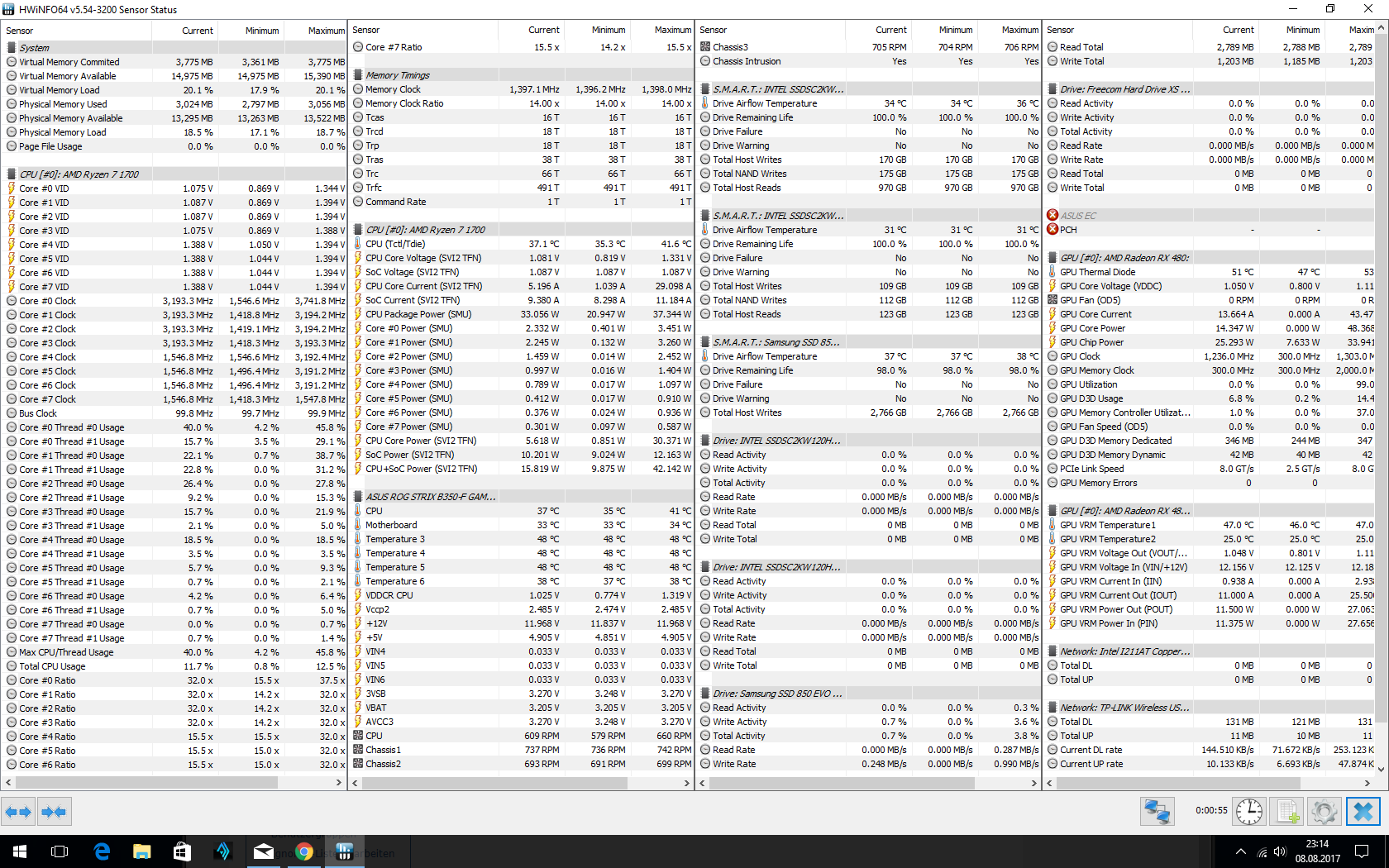The height and width of the screenshot is (868, 1389).
Task: Click the thermometer icon beside Motherboard
Action: pos(358,525)
